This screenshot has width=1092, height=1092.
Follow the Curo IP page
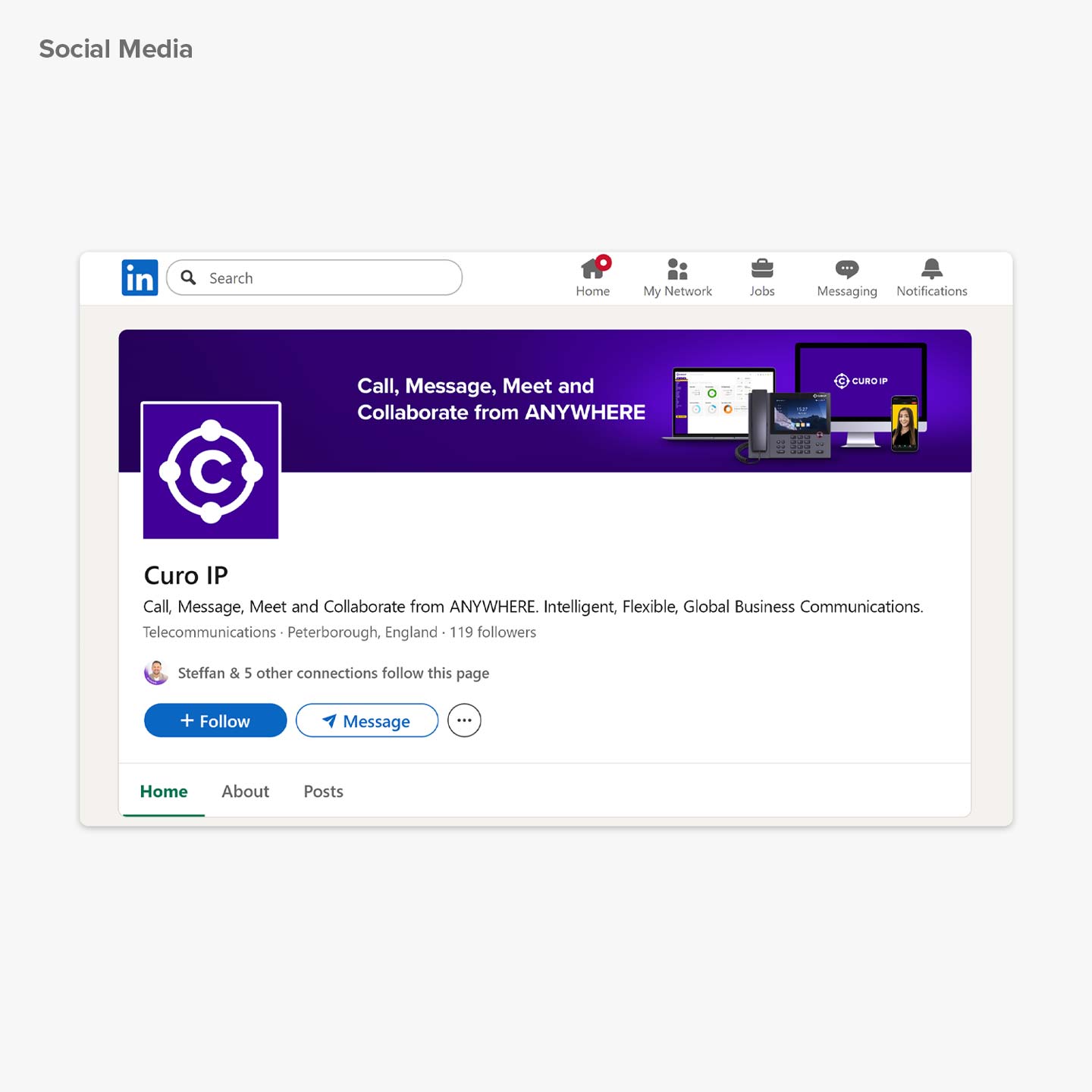[x=215, y=720]
